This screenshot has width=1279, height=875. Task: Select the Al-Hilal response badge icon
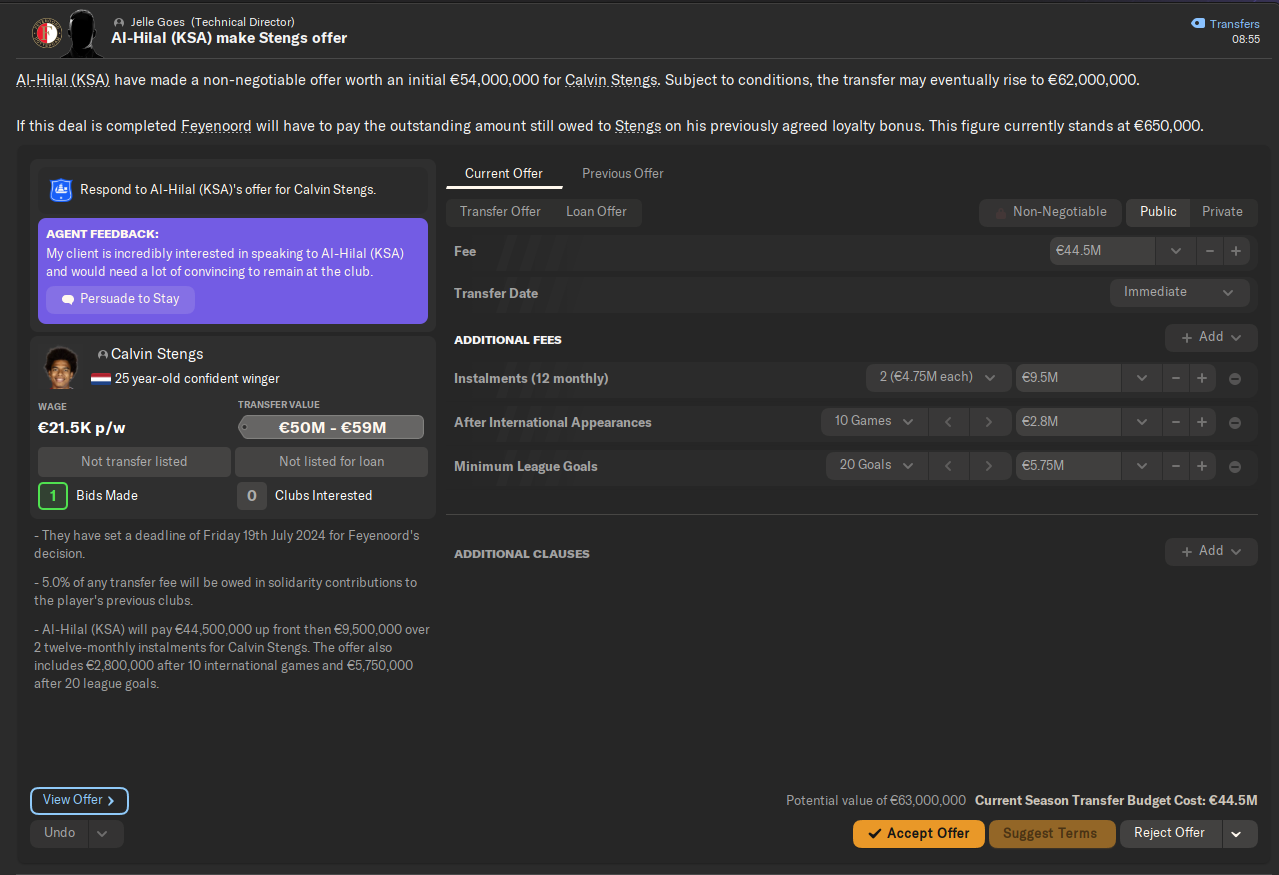pyautogui.click(x=61, y=189)
